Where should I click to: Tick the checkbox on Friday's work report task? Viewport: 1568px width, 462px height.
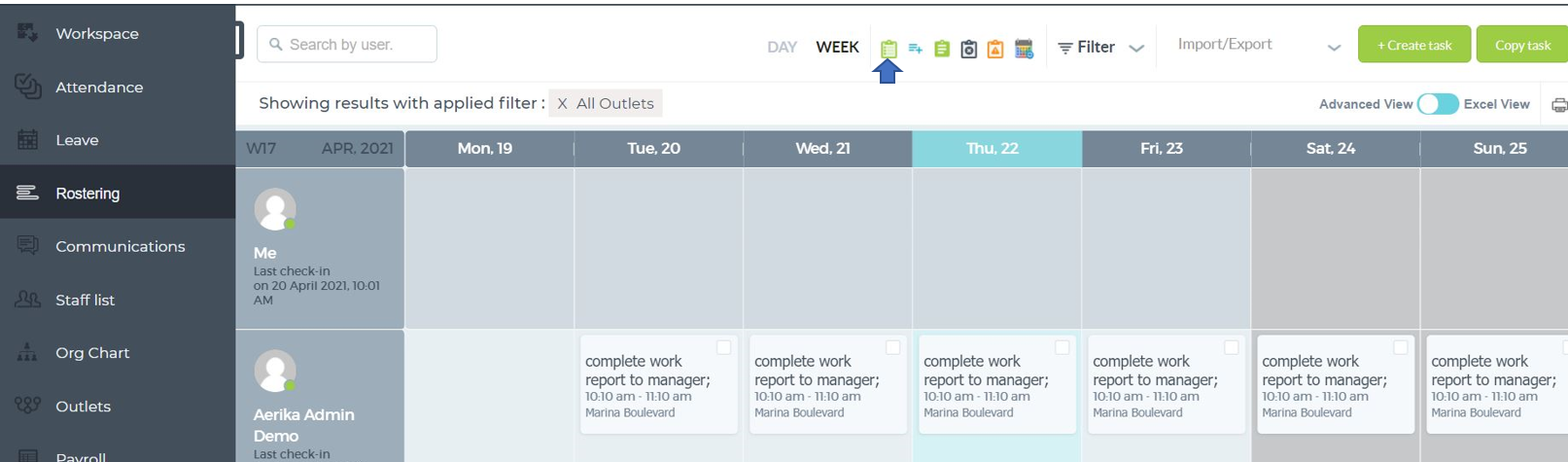tap(1231, 347)
